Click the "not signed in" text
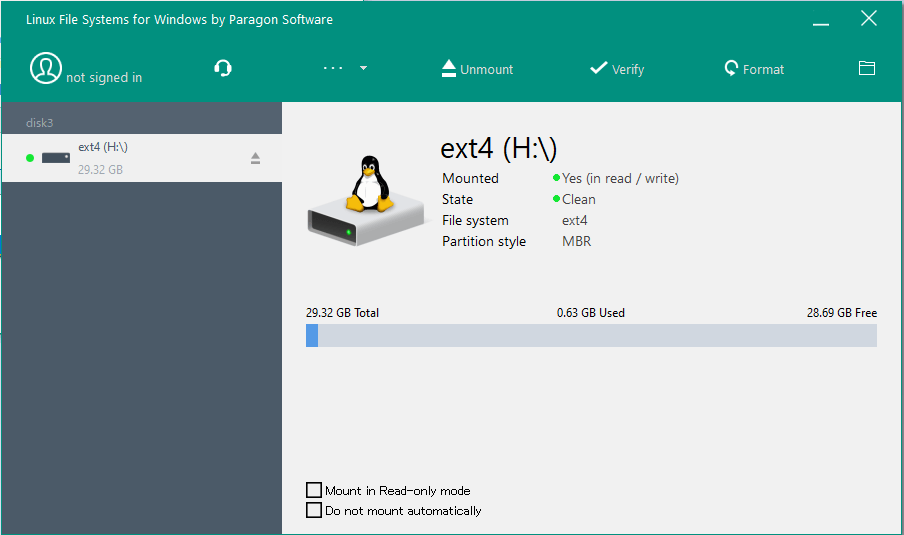This screenshot has height=535, width=904. click(x=104, y=78)
